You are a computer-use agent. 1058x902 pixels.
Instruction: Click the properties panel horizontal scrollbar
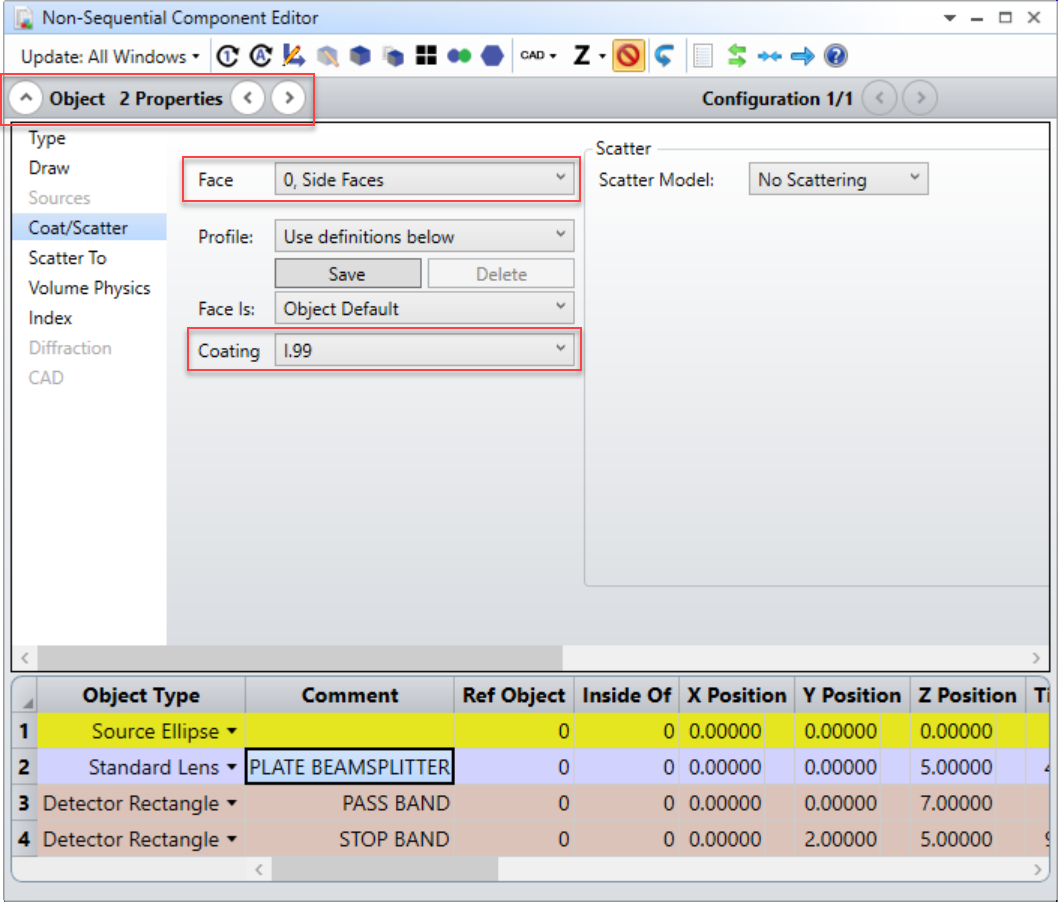(300, 657)
